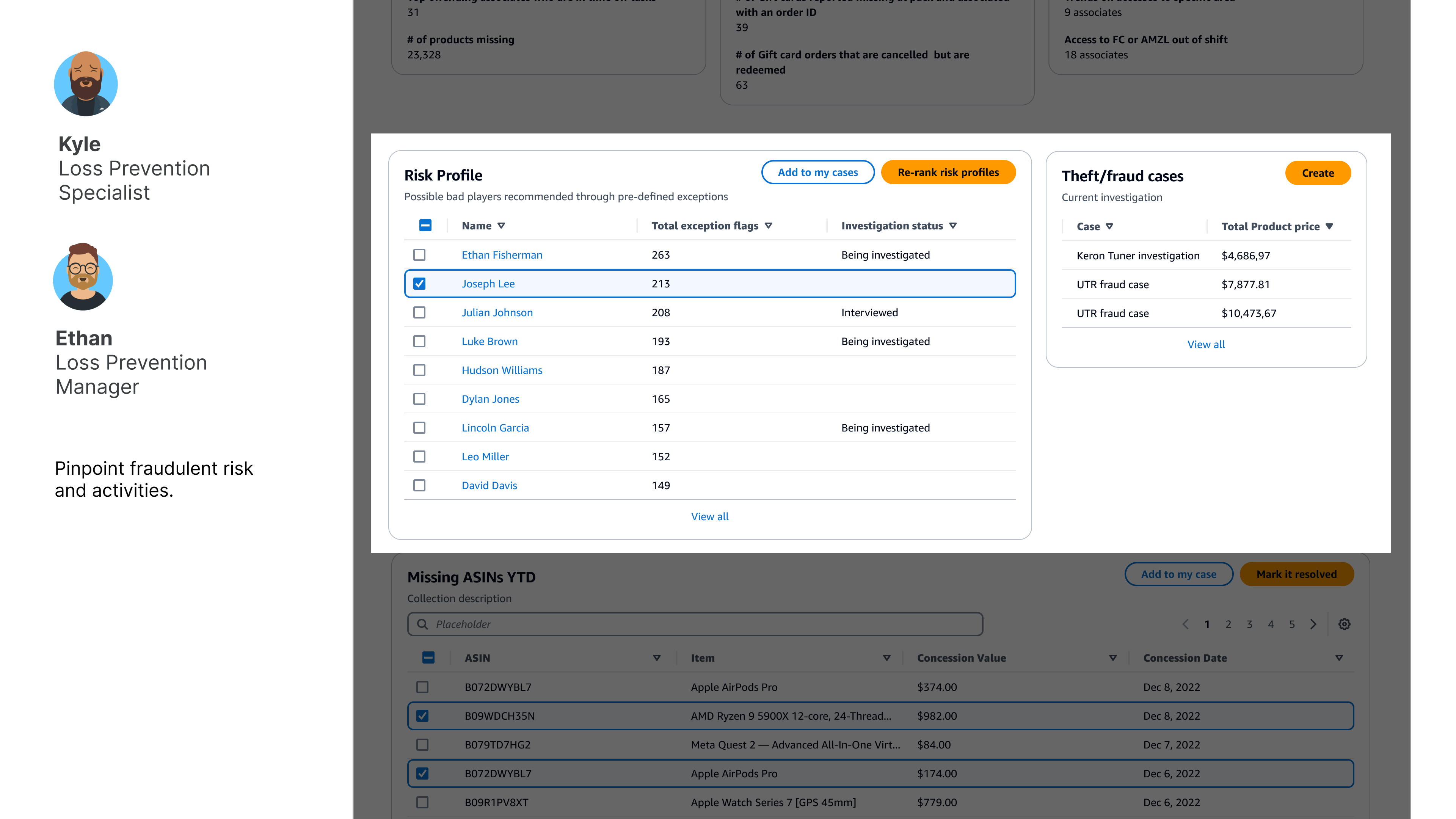Click Kyle's avatar image
Screen dimensions: 1456x819
[x=86, y=84]
